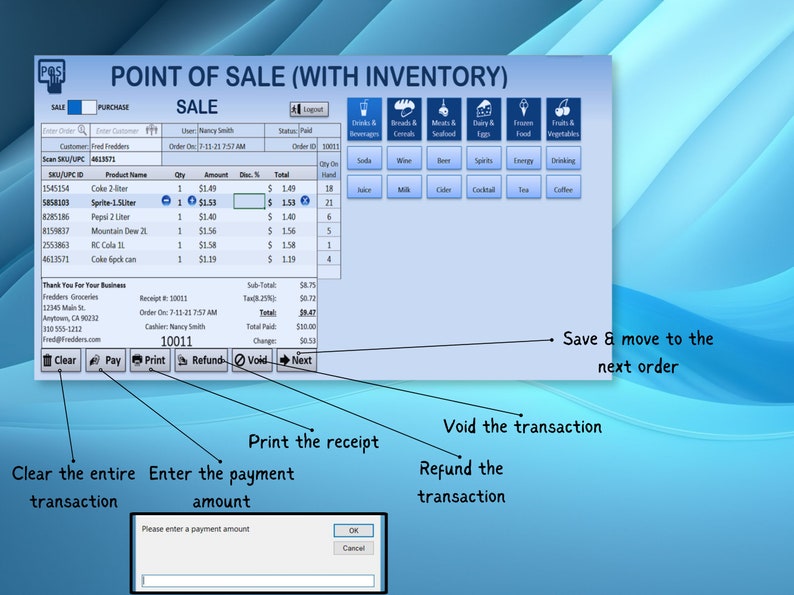Open the Fruits & Vegetables category
The width and height of the screenshot is (794, 595).
(x=563, y=119)
